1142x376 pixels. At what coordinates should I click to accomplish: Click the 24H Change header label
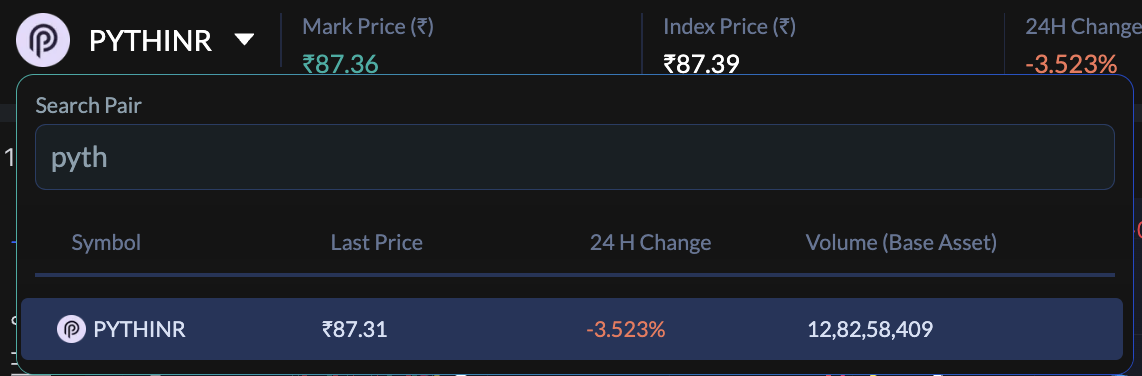pos(1084,27)
